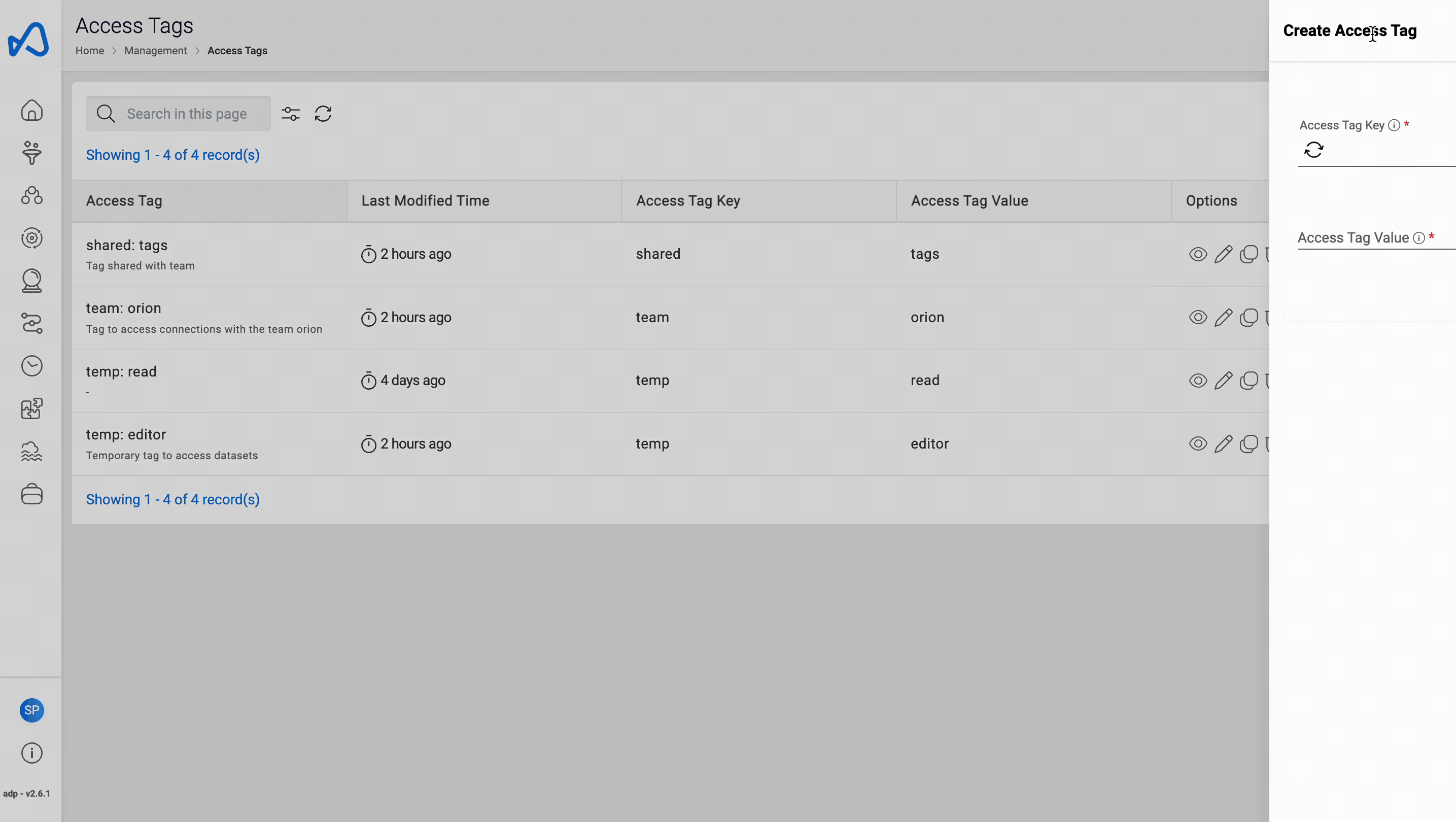Click the Home navigation icon in sidebar
This screenshot has width=1456, height=822.
tap(31, 111)
